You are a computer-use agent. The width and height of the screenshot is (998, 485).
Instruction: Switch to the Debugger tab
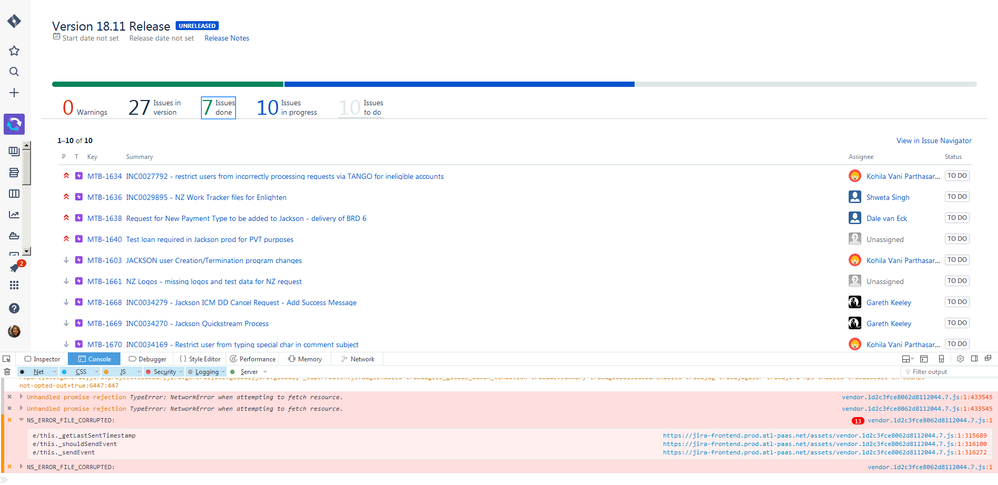146,359
